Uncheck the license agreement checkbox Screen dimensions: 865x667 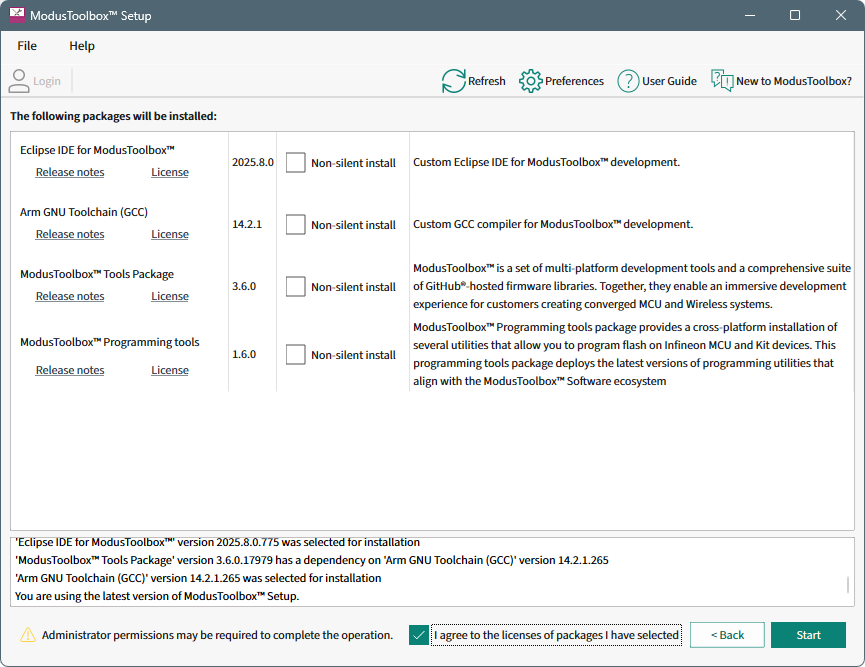click(x=419, y=635)
